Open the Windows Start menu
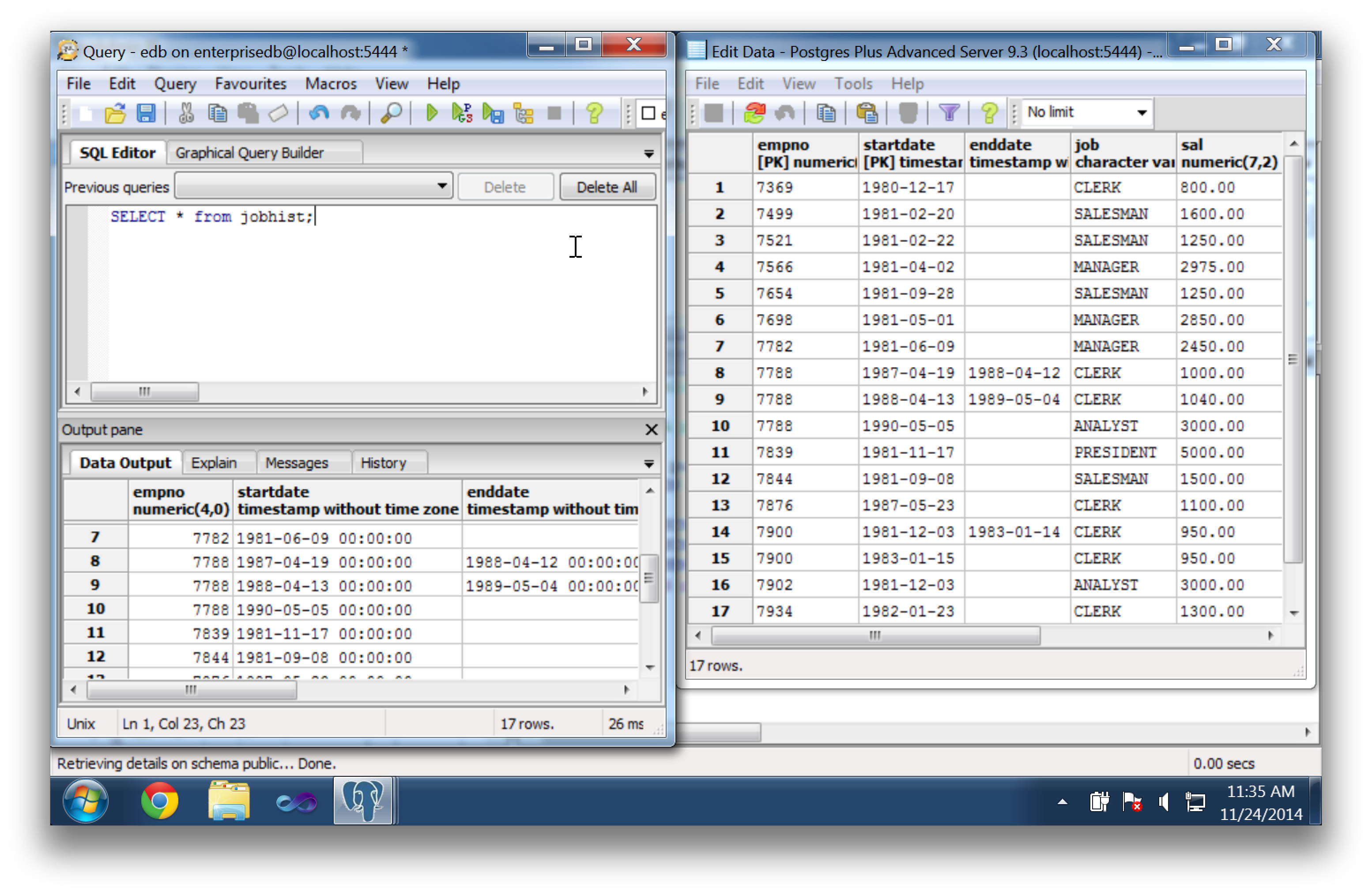 [85, 801]
